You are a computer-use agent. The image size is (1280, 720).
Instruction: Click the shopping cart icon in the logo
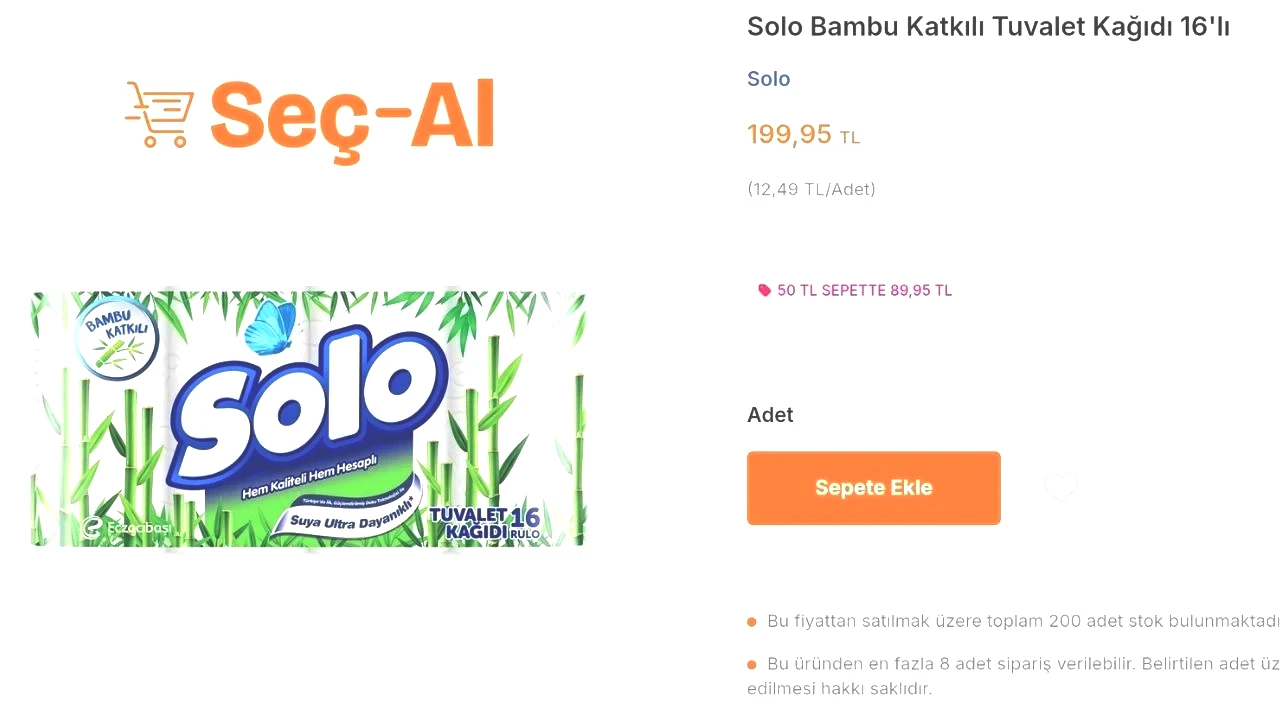160,114
